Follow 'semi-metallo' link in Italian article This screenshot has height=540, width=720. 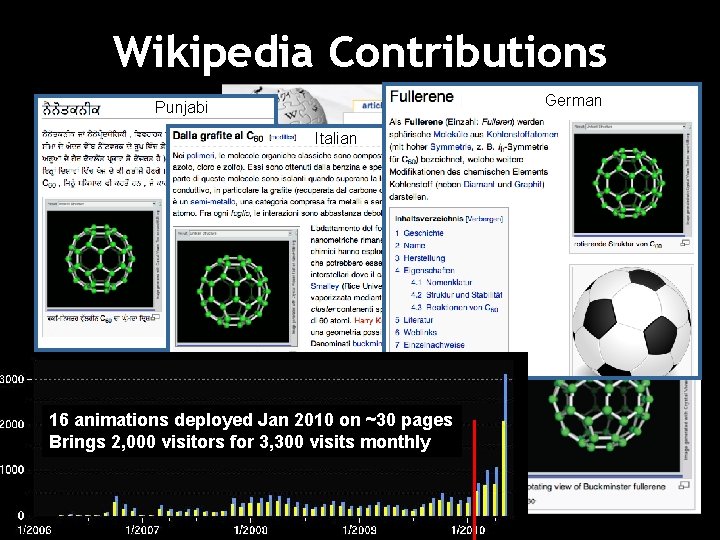[x=213, y=202]
